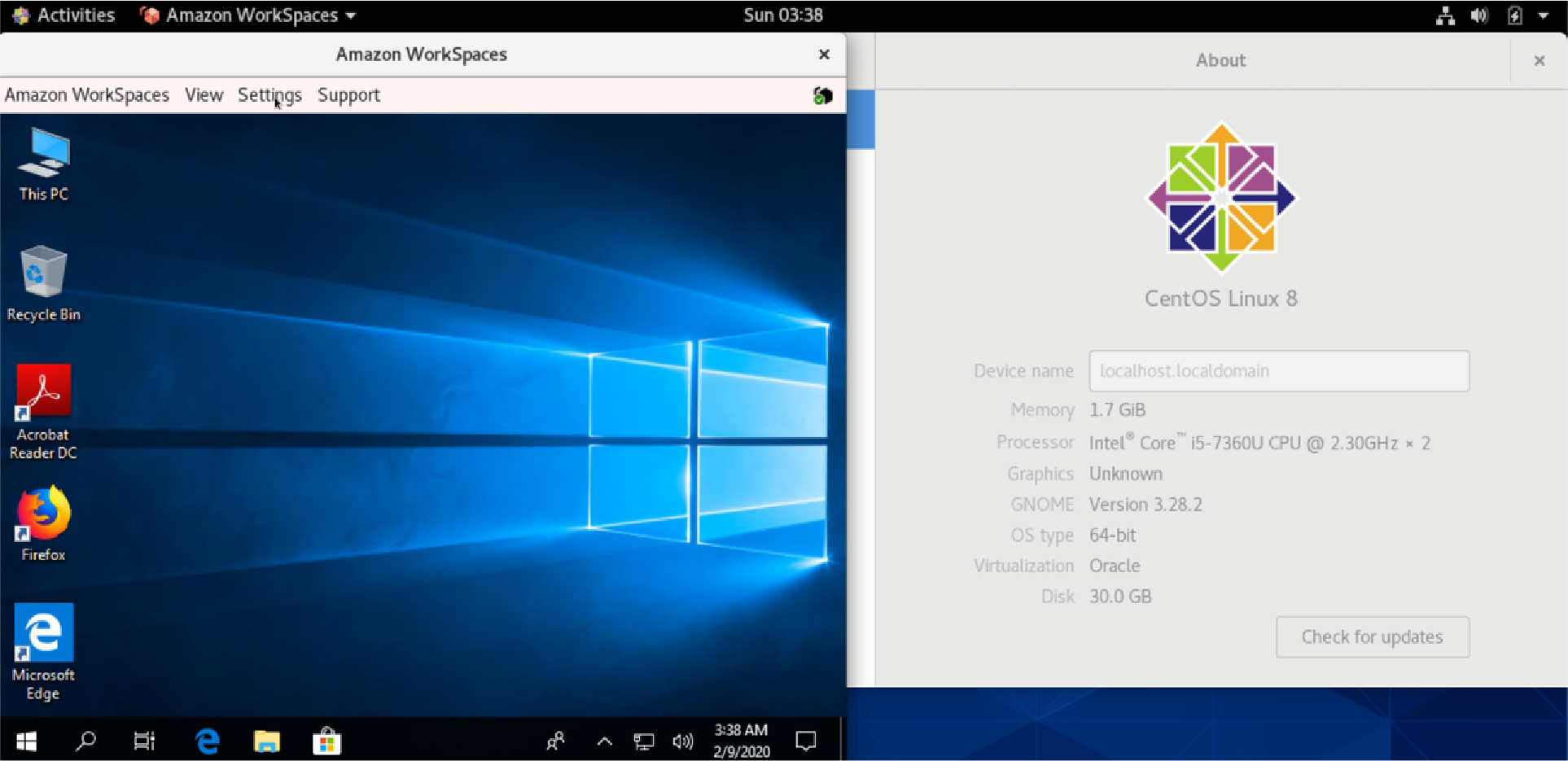Click the About window title
The height and width of the screenshot is (761, 1568).
pyautogui.click(x=1220, y=60)
